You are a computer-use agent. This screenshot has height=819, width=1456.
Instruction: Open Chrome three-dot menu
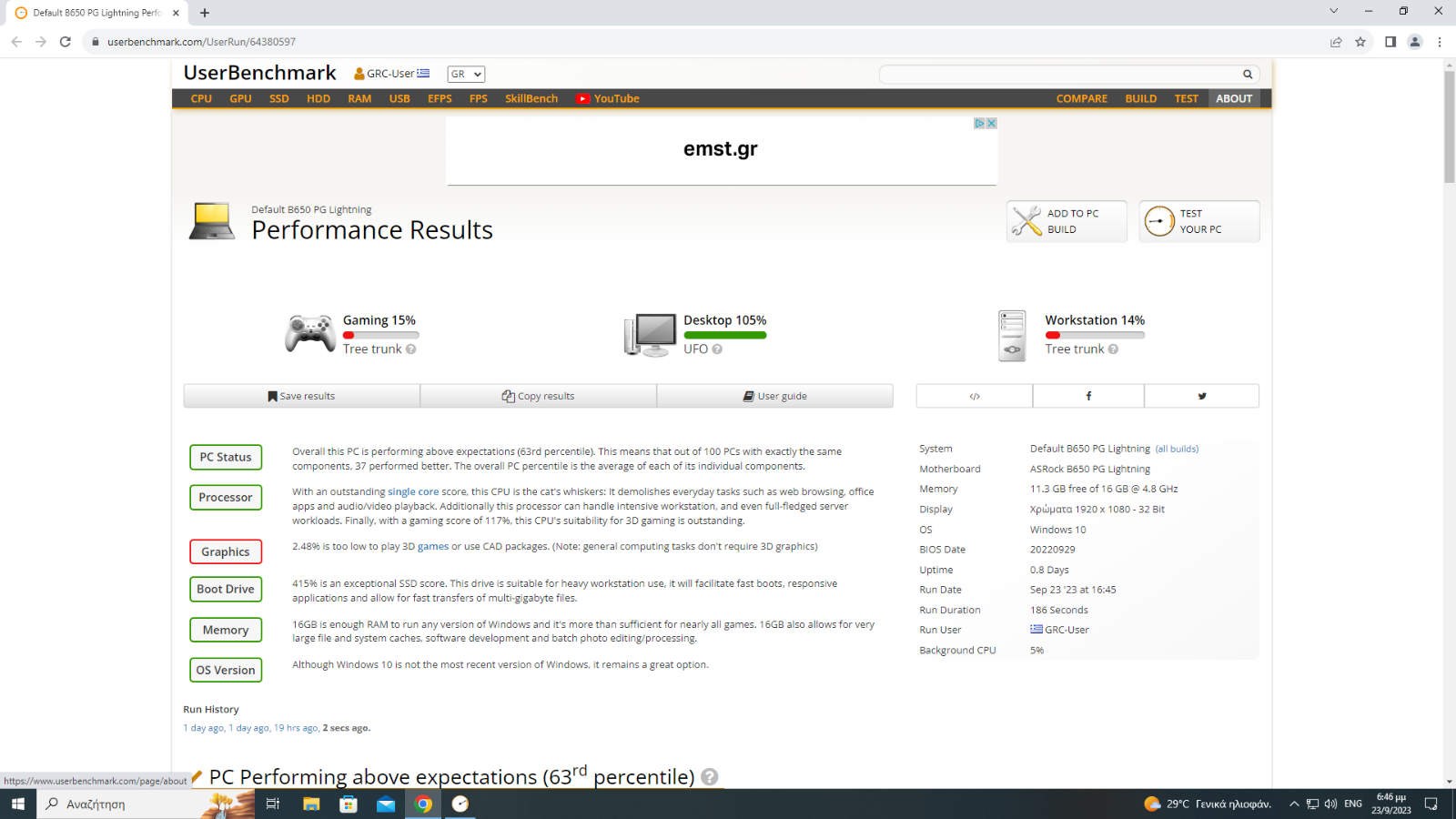(1440, 42)
